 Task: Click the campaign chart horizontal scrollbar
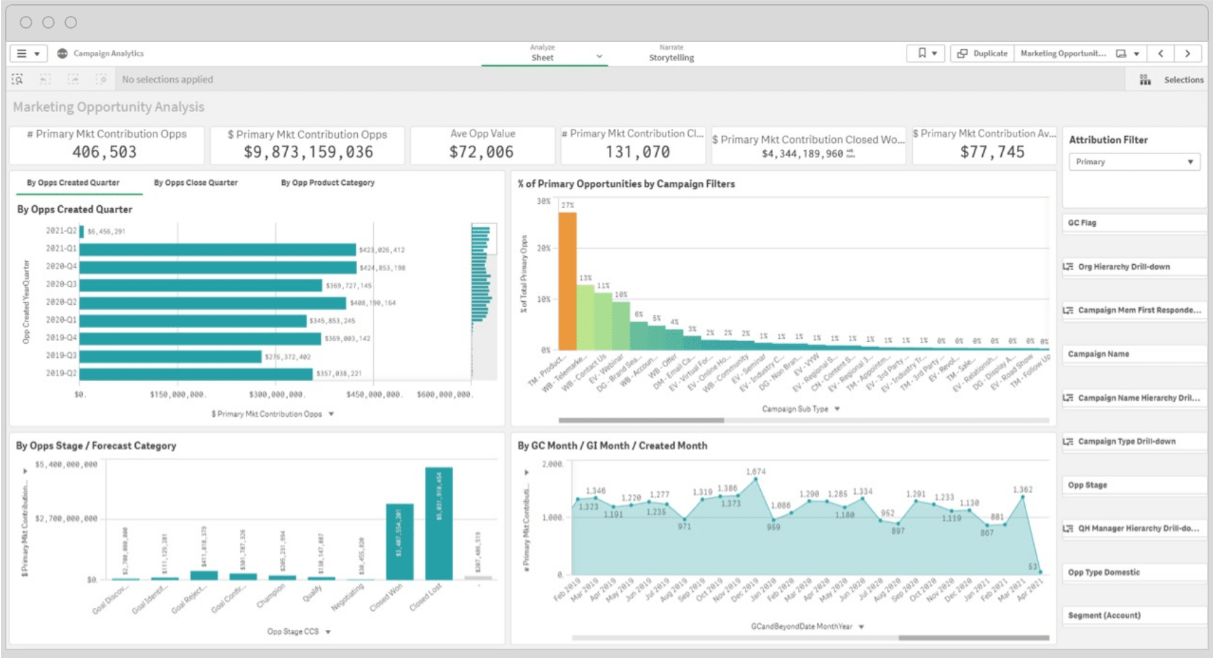(x=641, y=421)
